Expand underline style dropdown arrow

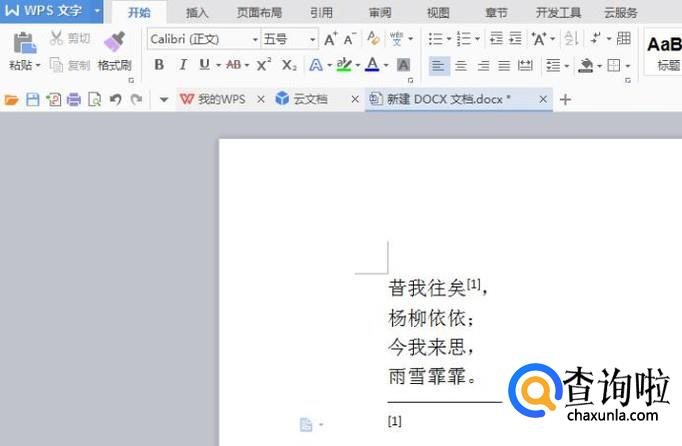(218, 66)
